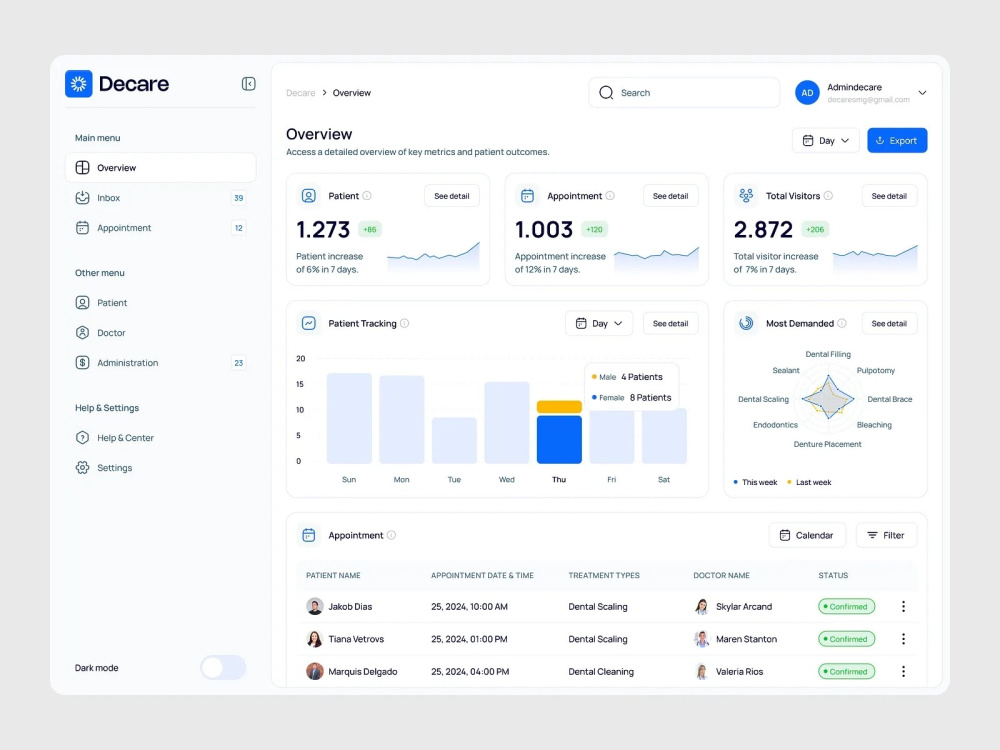Open Calendar view for appointments
The image size is (1000, 750).
click(x=807, y=535)
